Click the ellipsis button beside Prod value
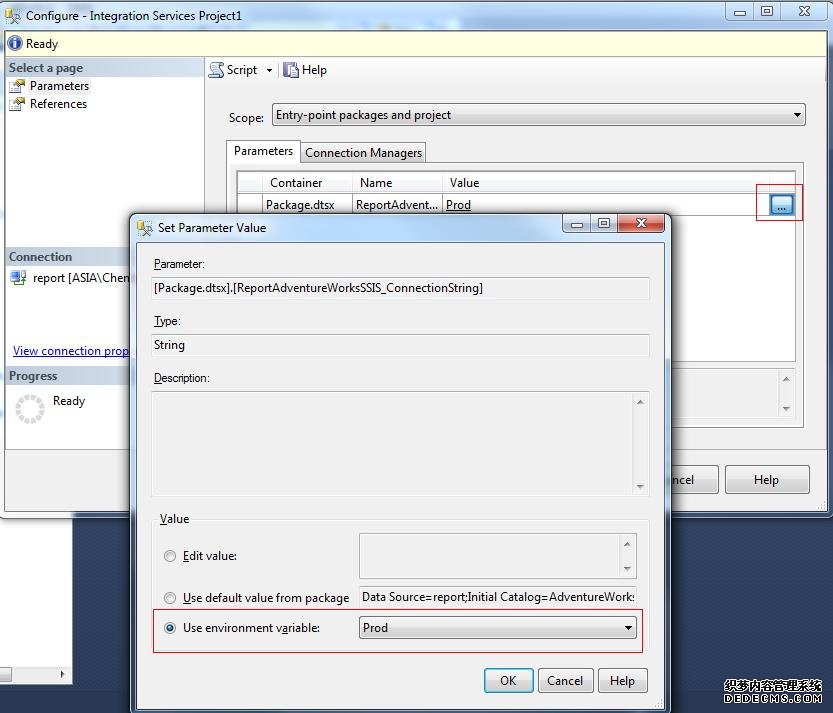Image resolution: width=833 pixels, height=713 pixels. point(781,204)
